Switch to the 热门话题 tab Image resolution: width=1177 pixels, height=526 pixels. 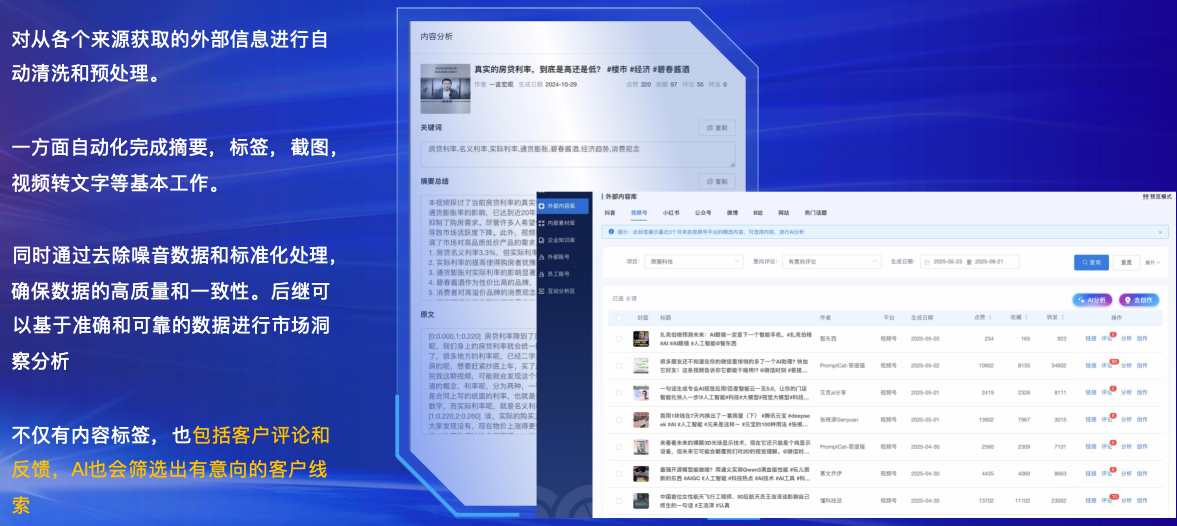pyautogui.click(x=815, y=213)
